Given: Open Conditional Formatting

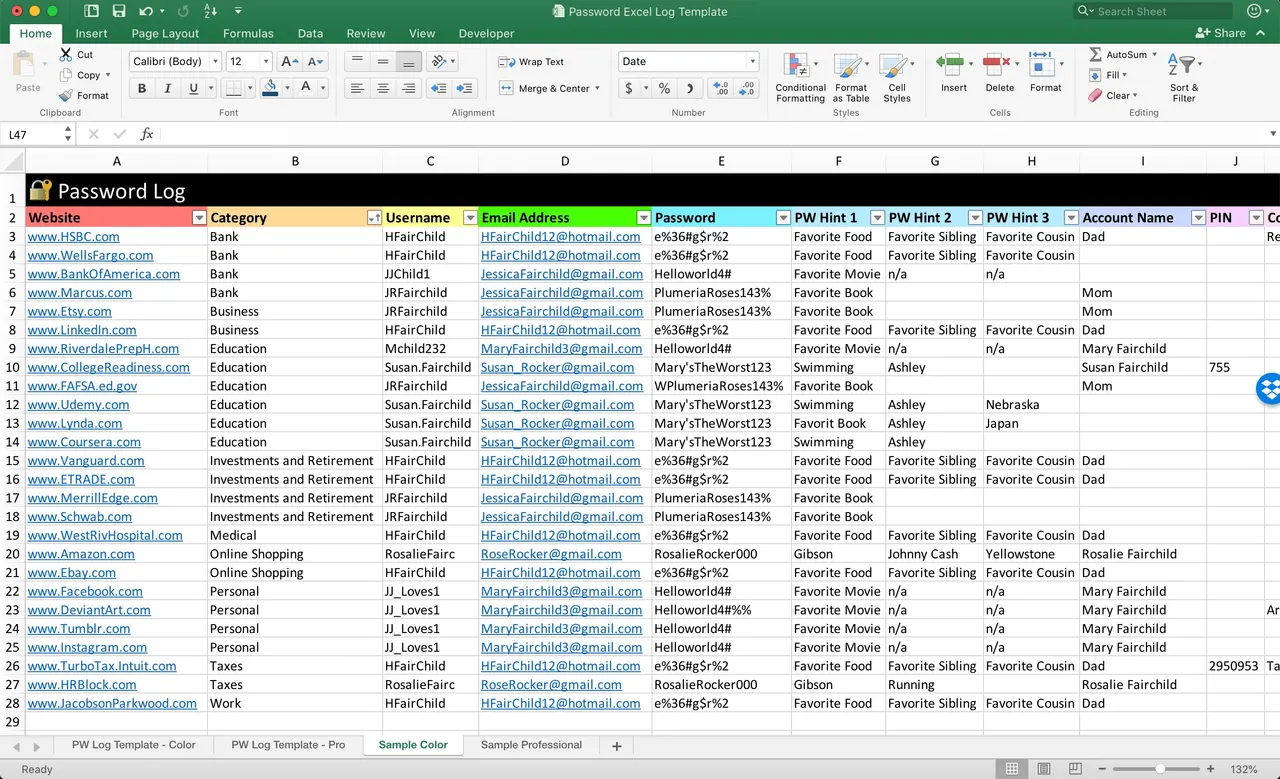Looking at the screenshot, I should click(x=800, y=78).
